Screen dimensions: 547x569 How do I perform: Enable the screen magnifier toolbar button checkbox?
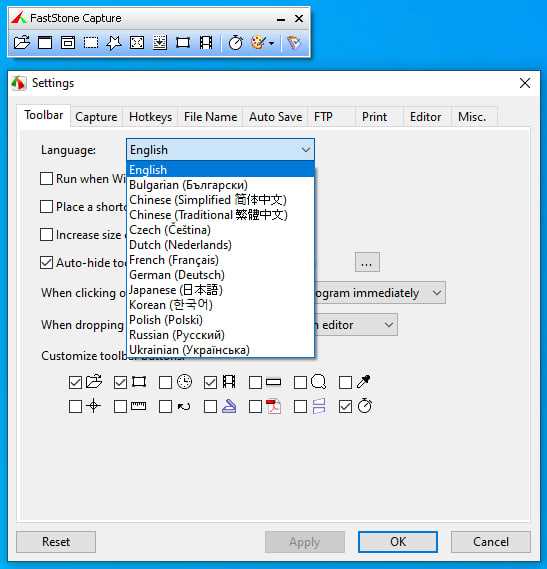click(300, 382)
